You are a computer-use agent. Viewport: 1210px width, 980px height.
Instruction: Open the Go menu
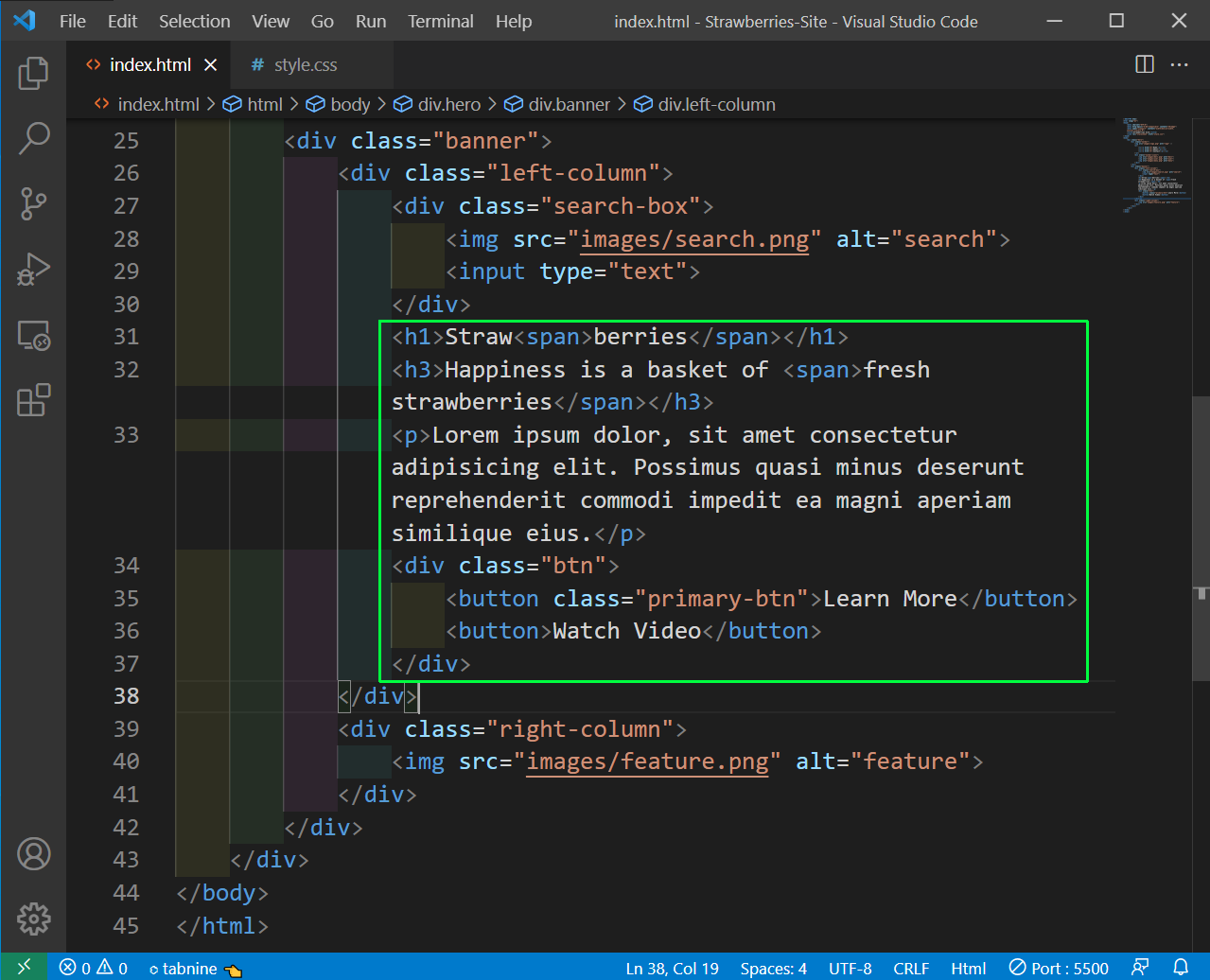(x=323, y=21)
